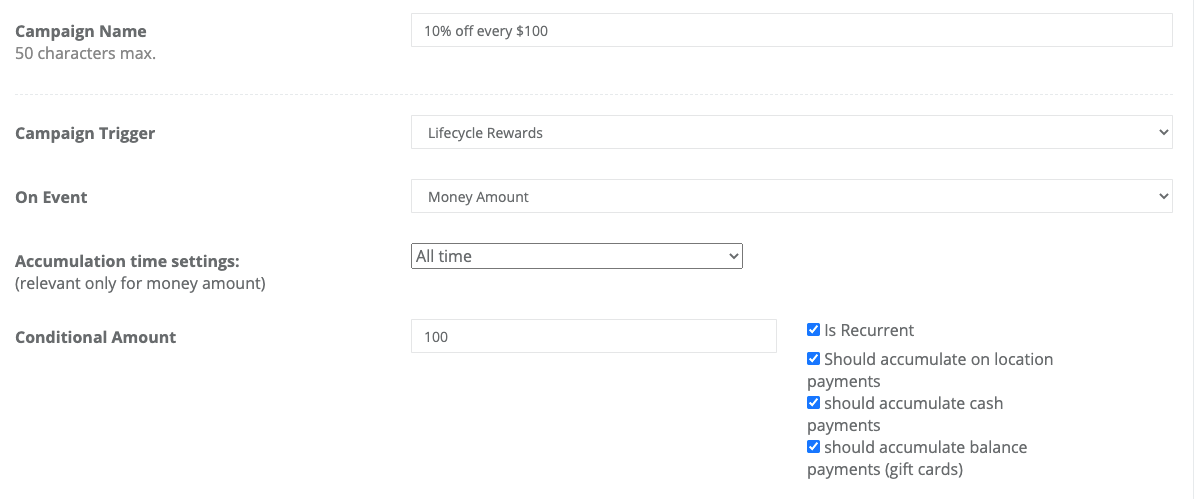Disable the should accumulate cash payments checkbox
Image resolution: width=1194 pixels, height=499 pixels.
point(813,403)
